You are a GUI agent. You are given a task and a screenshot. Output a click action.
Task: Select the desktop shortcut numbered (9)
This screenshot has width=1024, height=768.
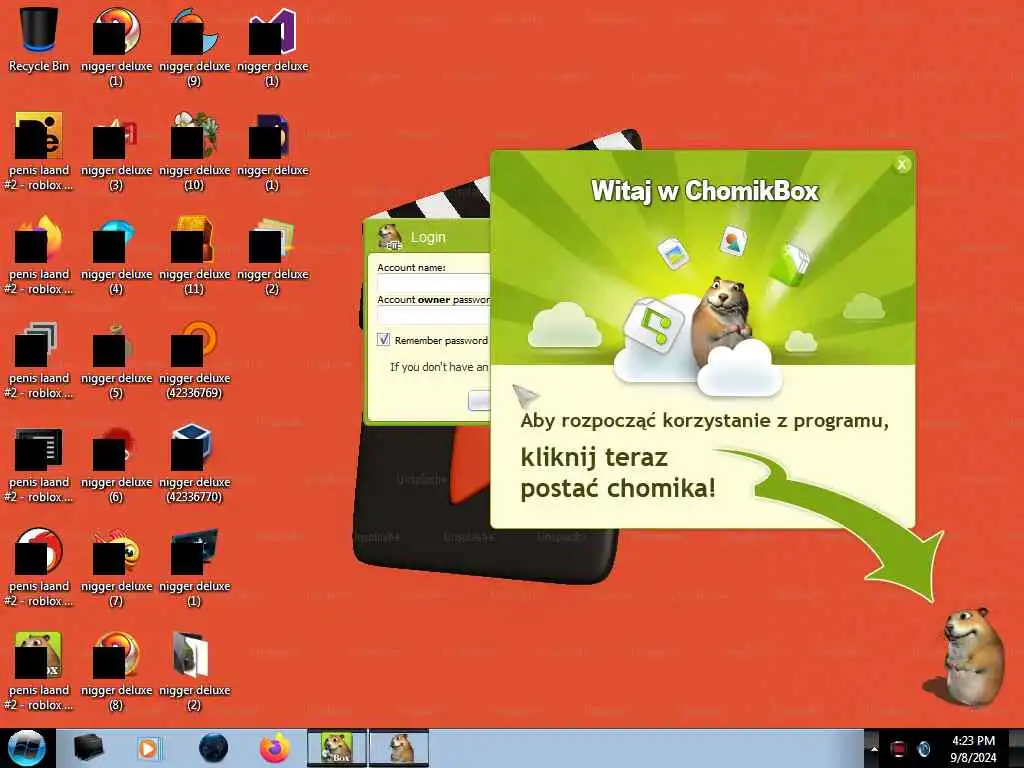coord(195,46)
